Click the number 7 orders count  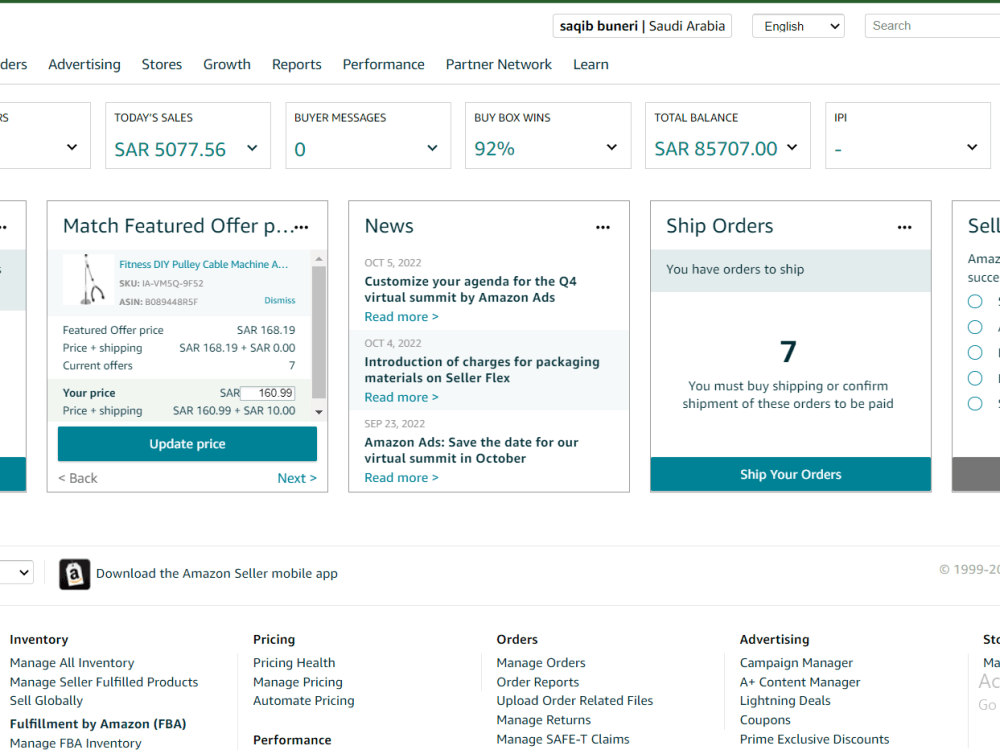tap(788, 351)
